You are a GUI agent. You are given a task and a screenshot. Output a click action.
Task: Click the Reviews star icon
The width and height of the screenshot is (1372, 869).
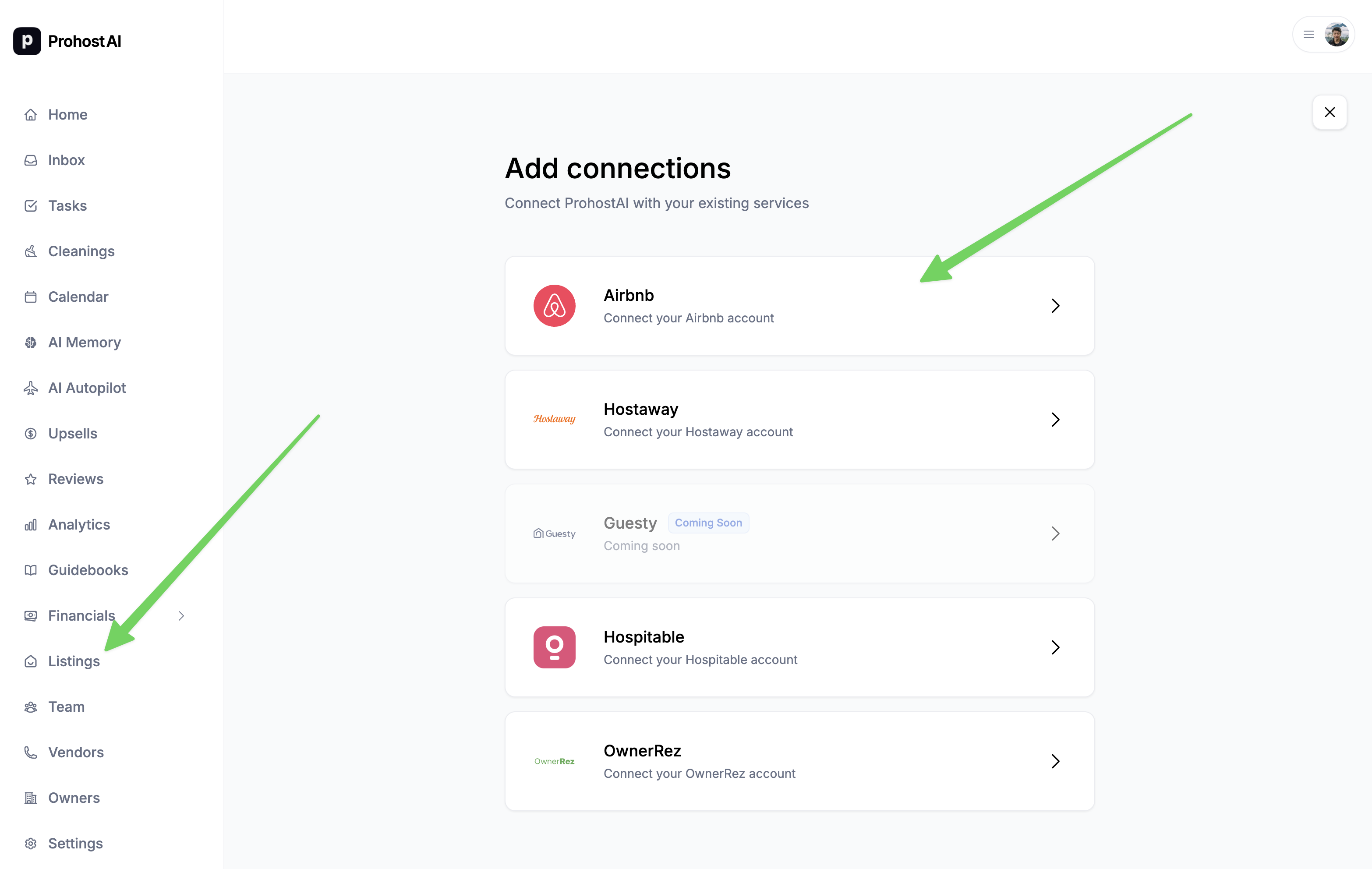[x=31, y=479]
